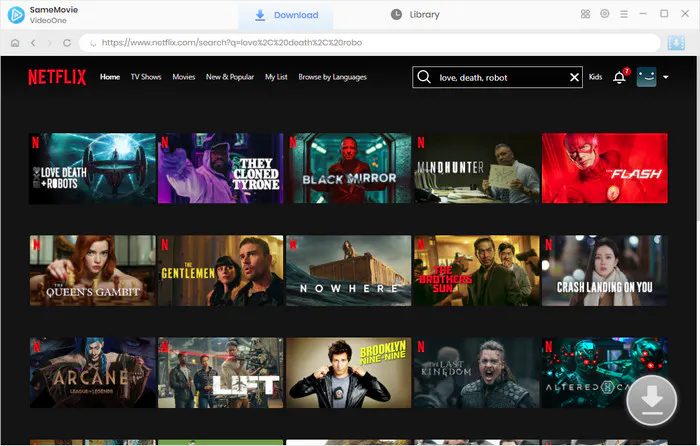The height and width of the screenshot is (446, 700).
Task: Open The Gentlemen thumbnail
Action: (221, 271)
